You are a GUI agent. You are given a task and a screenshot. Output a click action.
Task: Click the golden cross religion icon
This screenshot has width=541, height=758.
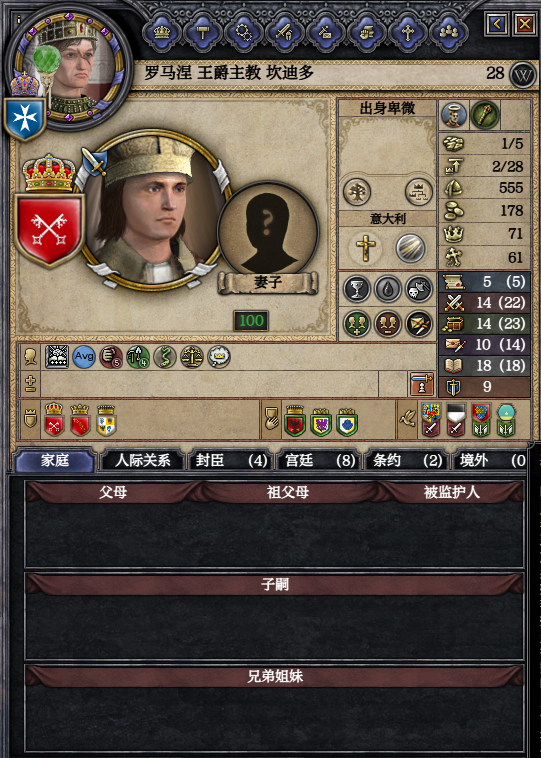(366, 248)
